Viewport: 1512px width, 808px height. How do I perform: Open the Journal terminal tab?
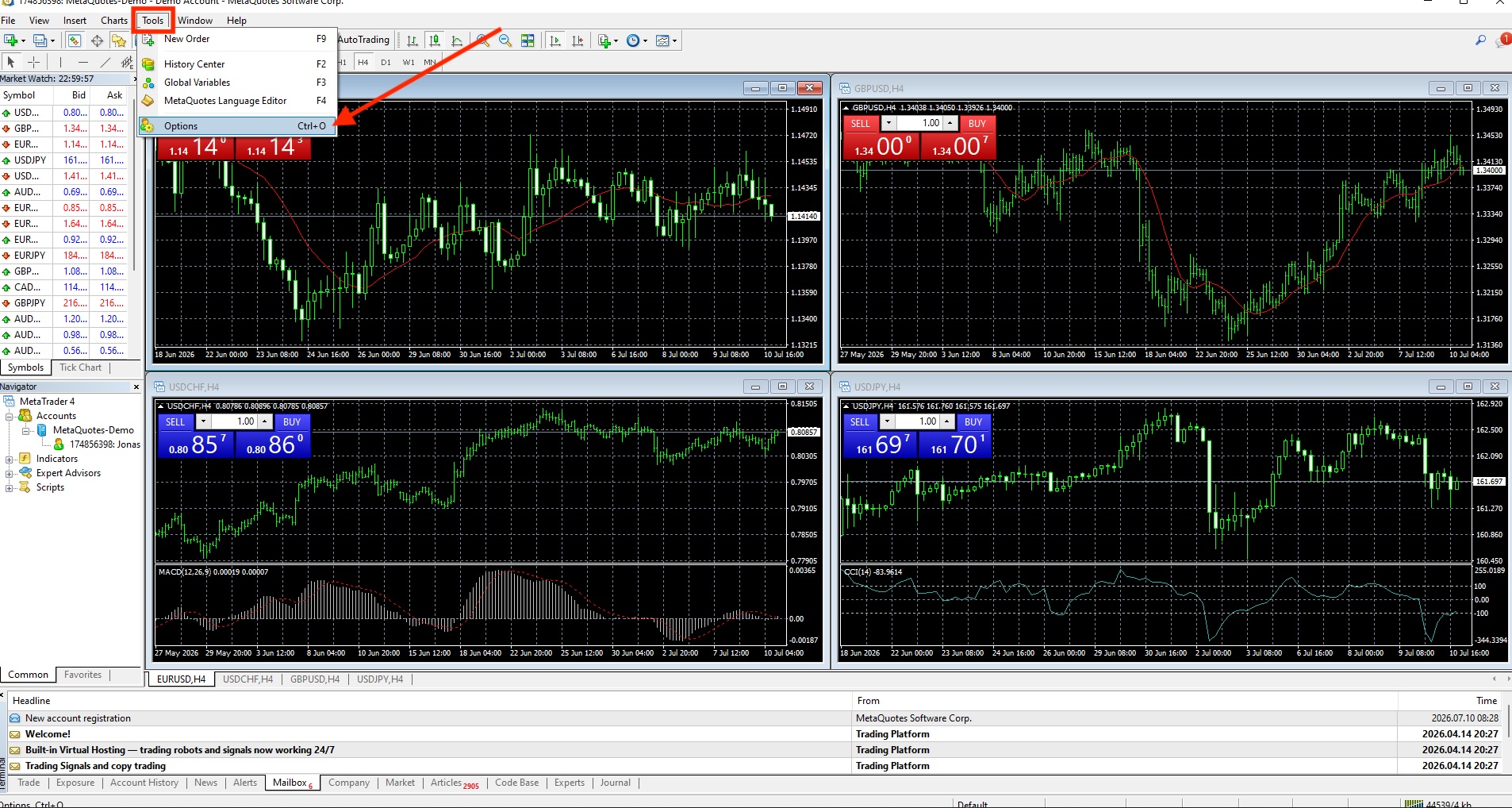pyautogui.click(x=616, y=783)
